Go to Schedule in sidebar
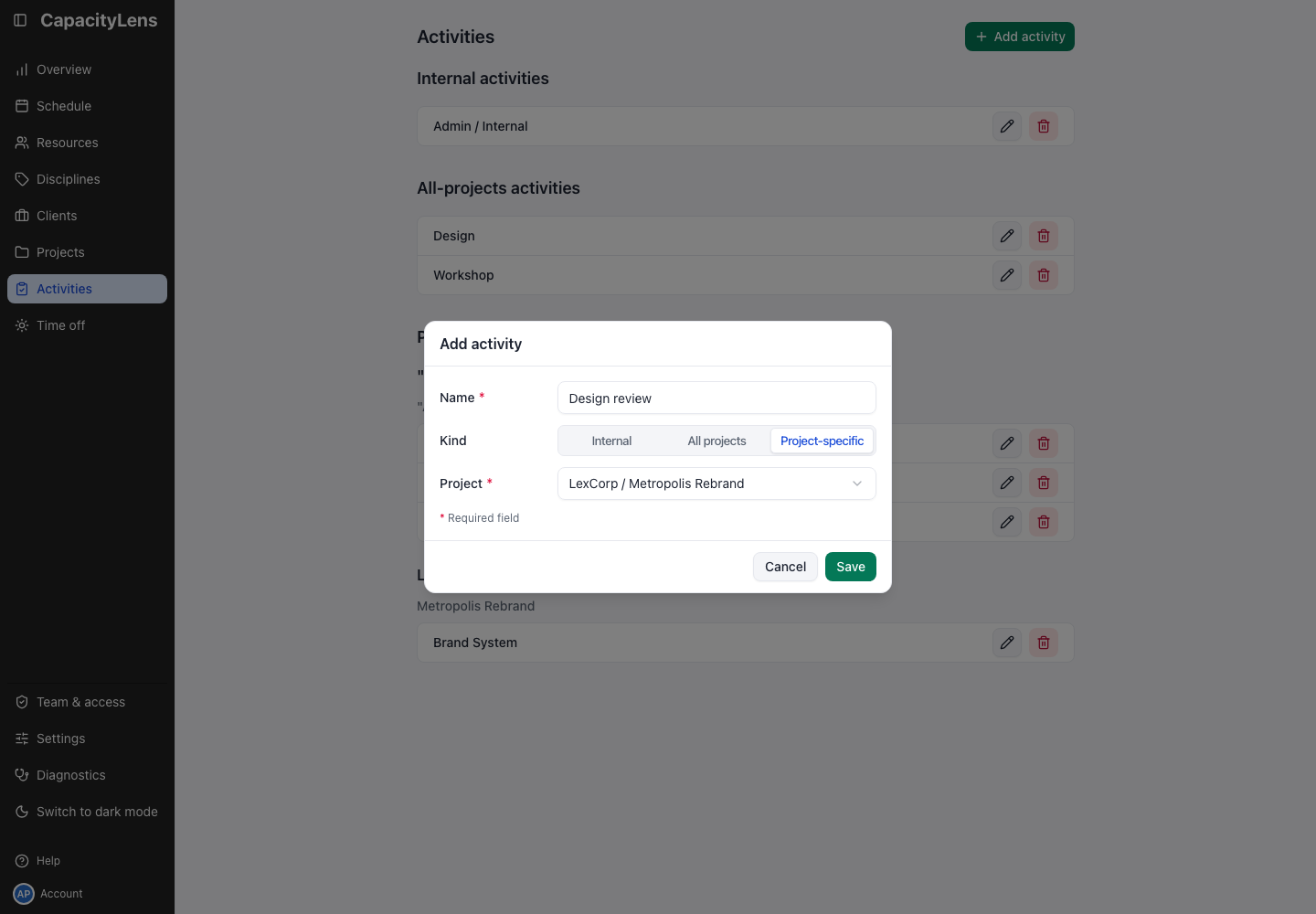 click(87, 106)
